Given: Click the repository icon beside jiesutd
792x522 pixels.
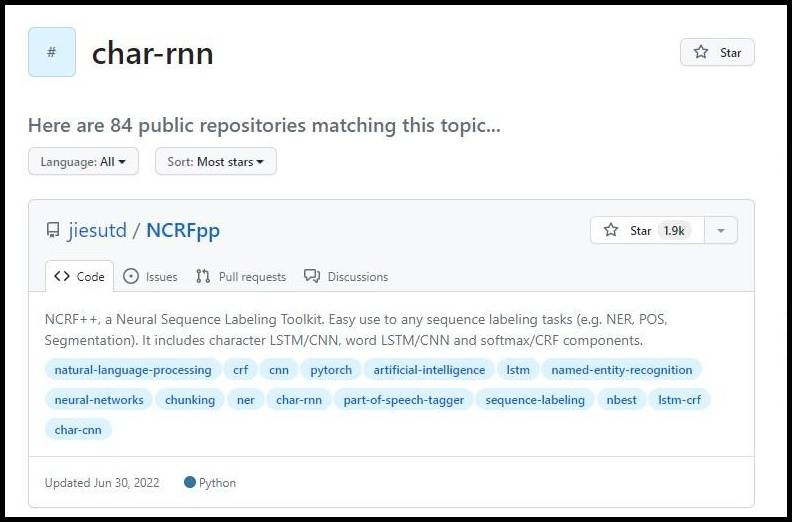Looking at the screenshot, I should [53, 231].
